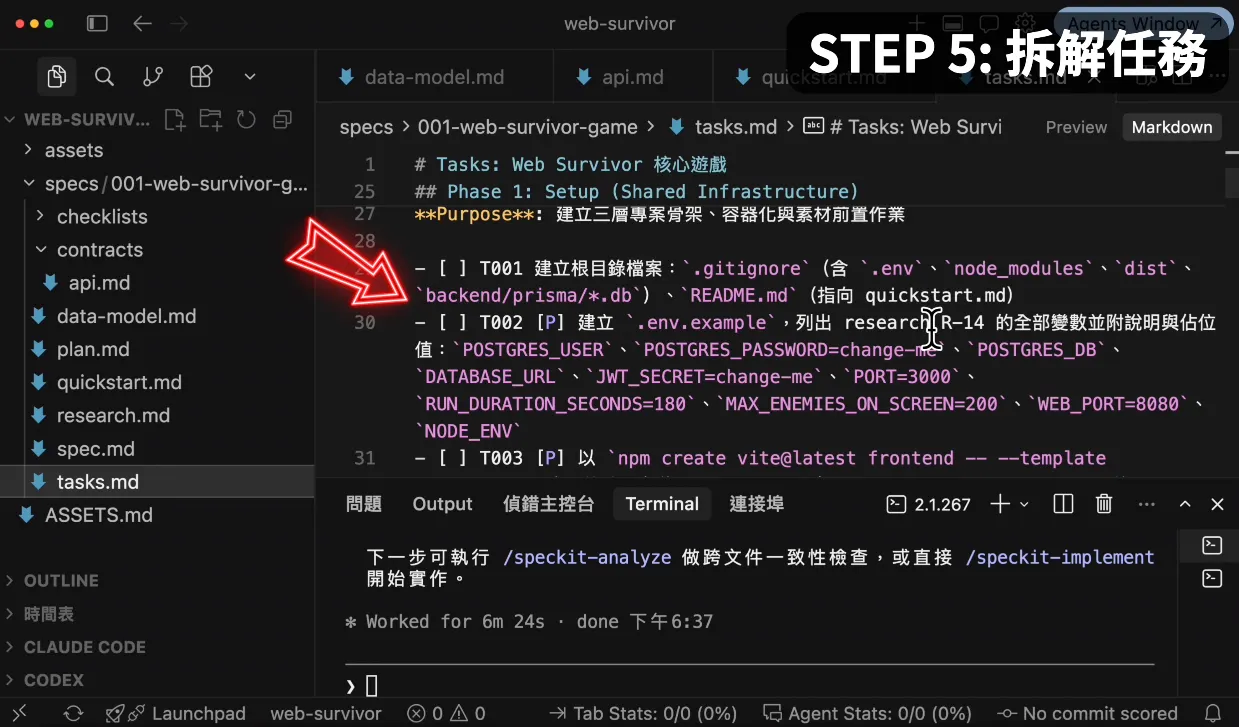
Task: Toggle the primary sidebar layout icon
Action: click(x=97, y=24)
